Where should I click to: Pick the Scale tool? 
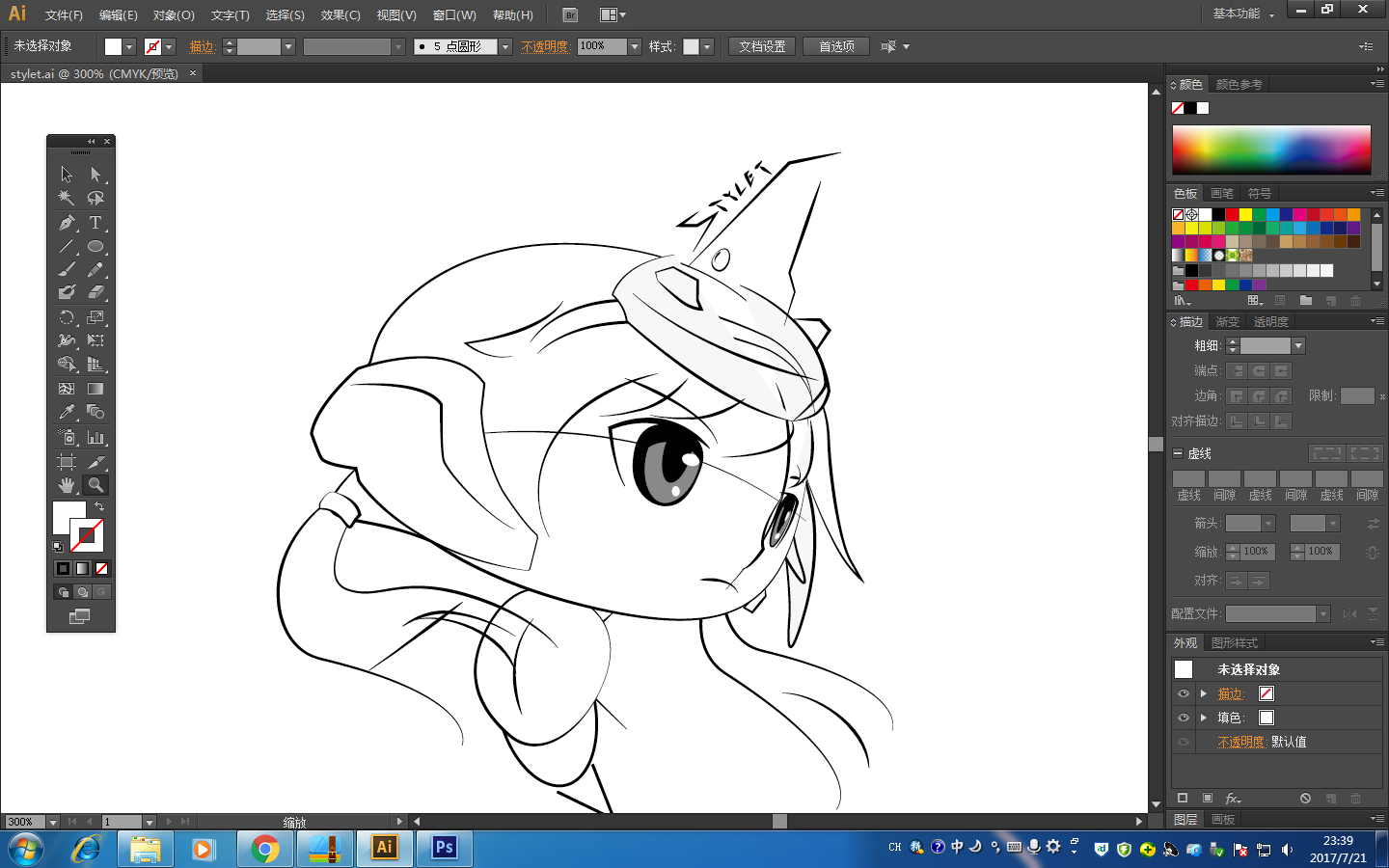[95, 317]
